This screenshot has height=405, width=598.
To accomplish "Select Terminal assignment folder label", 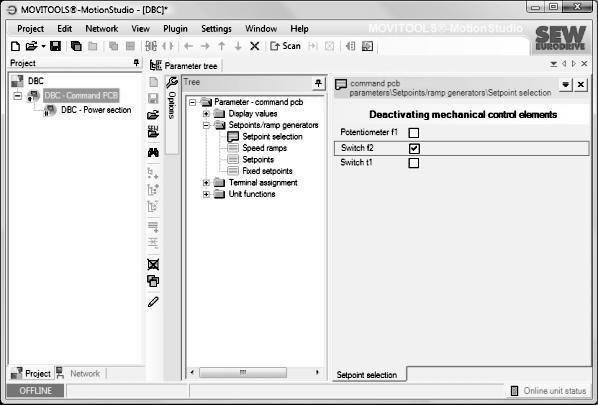I will (263, 183).
